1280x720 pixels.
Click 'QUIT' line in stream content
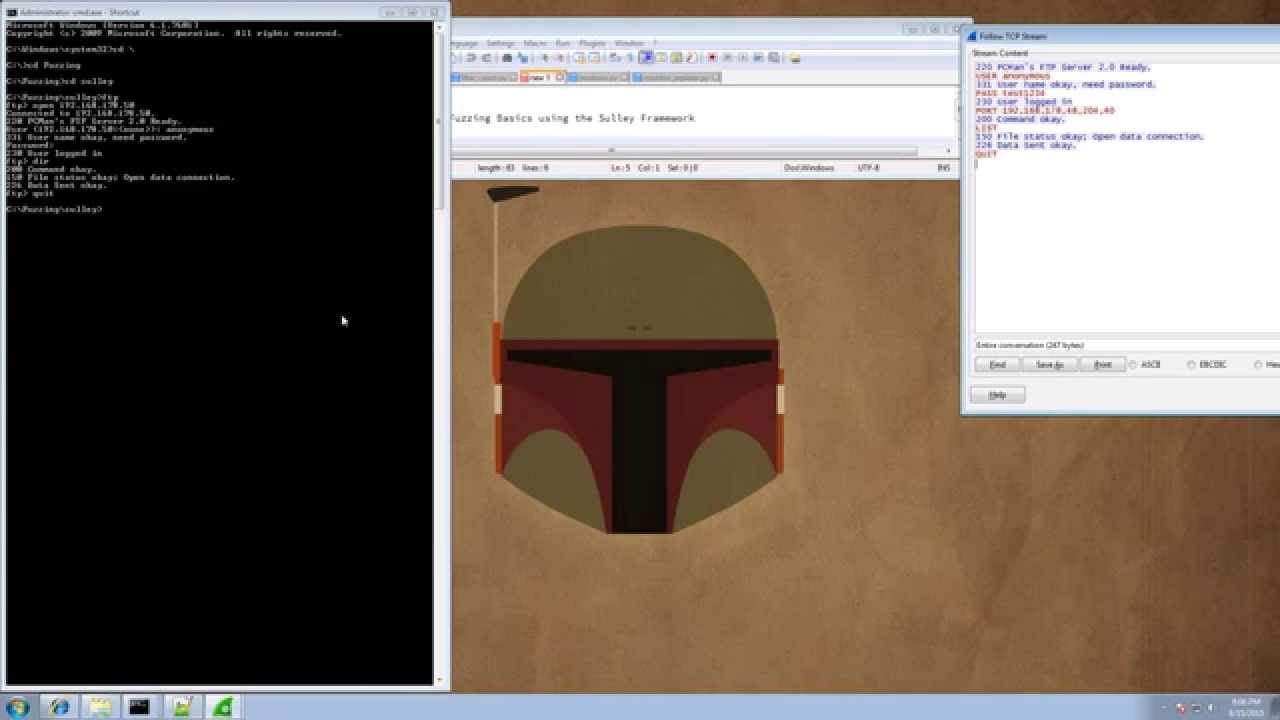pos(986,154)
